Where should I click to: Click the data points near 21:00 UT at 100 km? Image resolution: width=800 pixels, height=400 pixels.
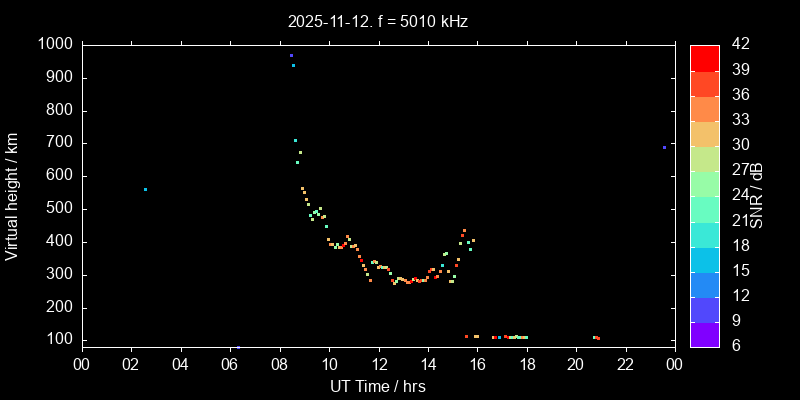click(x=595, y=337)
